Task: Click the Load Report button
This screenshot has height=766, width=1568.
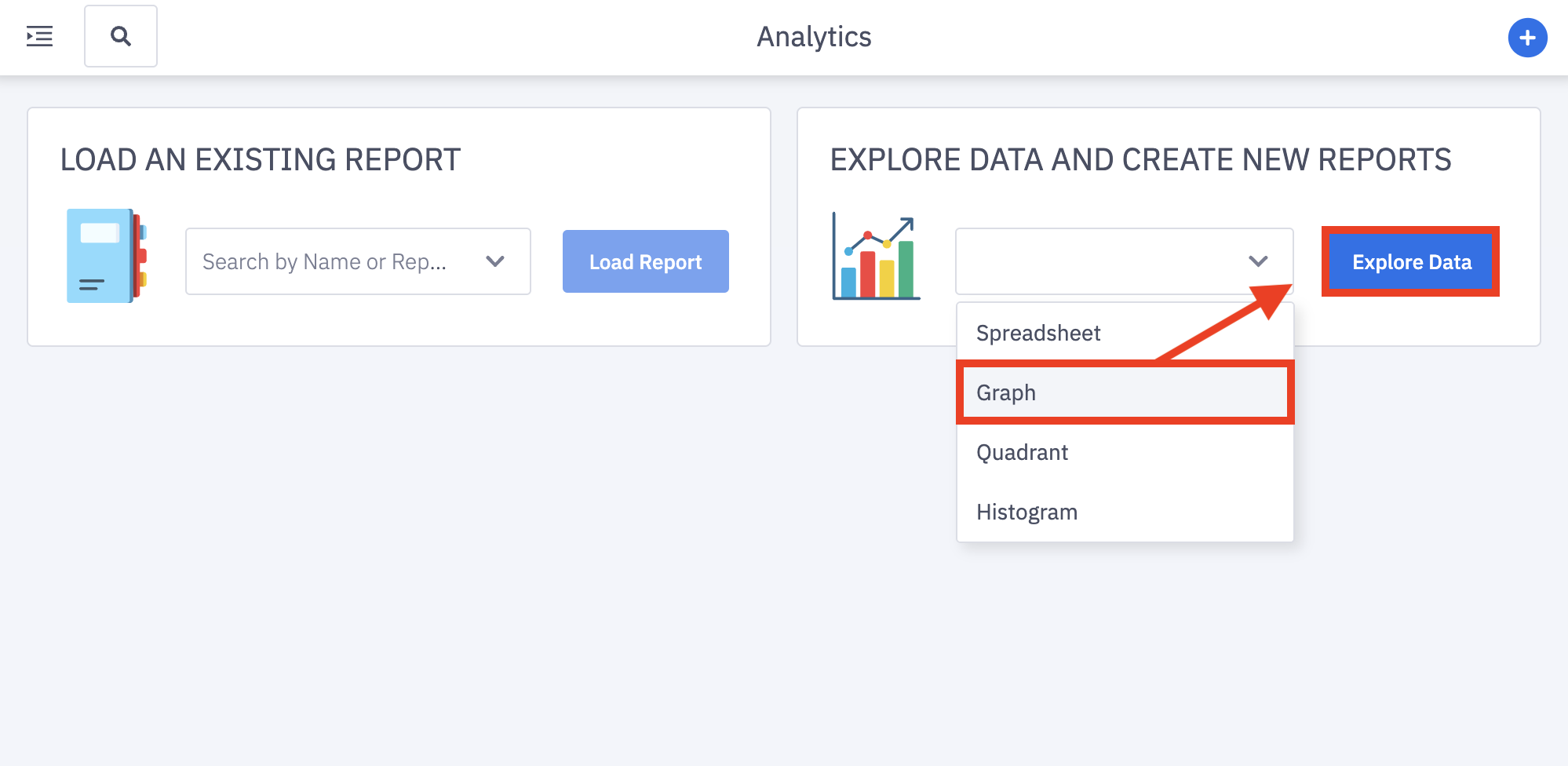Action: pyautogui.click(x=645, y=261)
